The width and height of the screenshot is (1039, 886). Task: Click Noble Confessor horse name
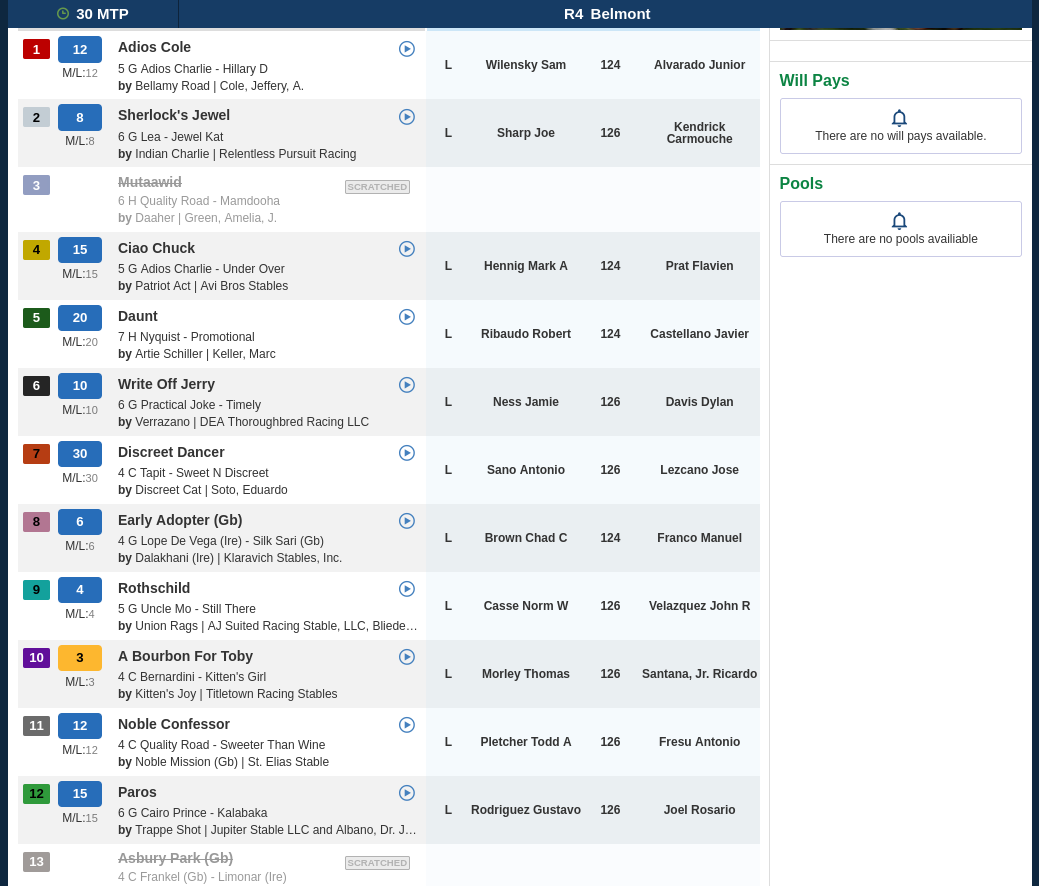[174, 724]
